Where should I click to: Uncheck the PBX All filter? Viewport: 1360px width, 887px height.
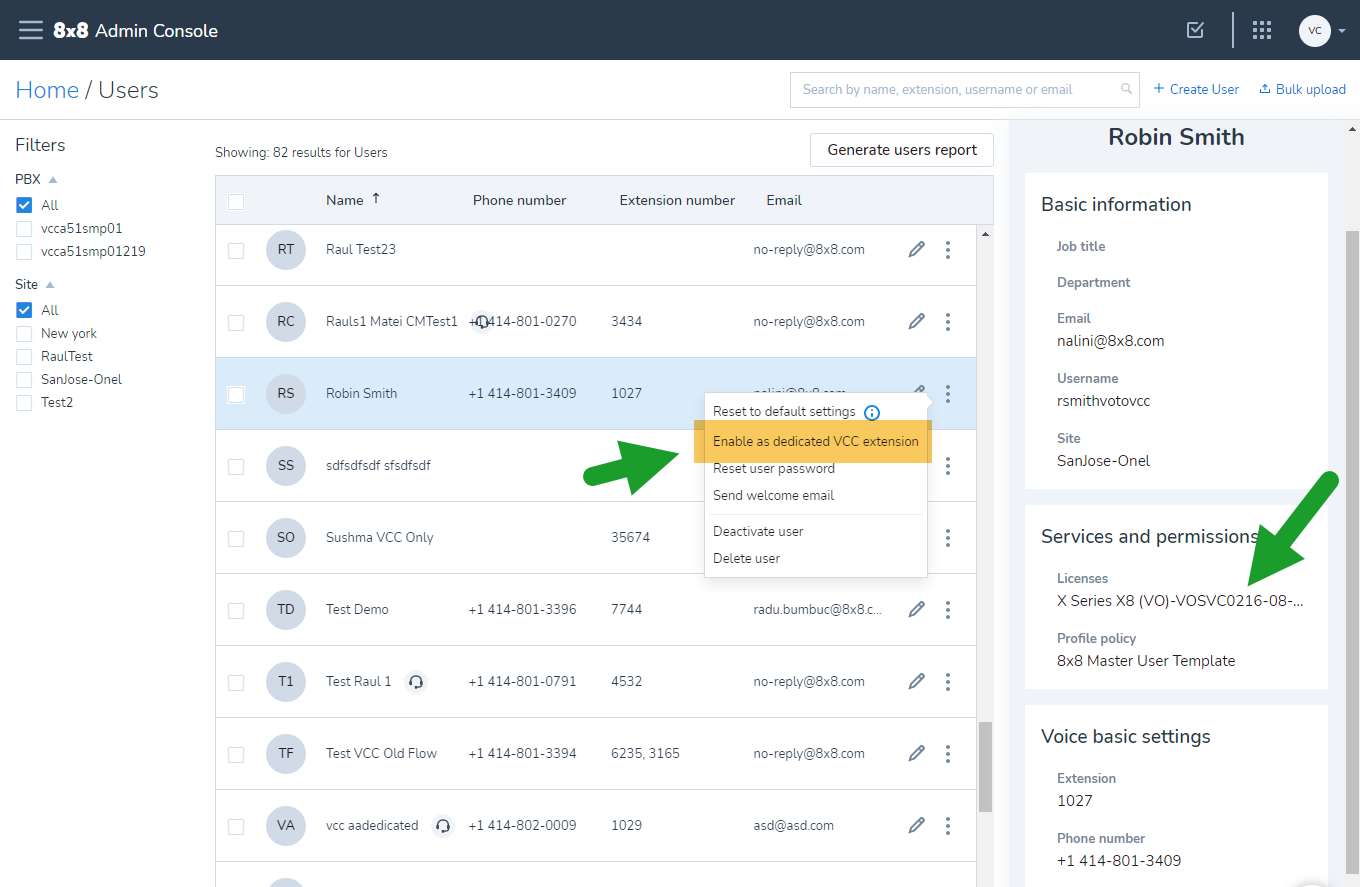click(24, 205)
